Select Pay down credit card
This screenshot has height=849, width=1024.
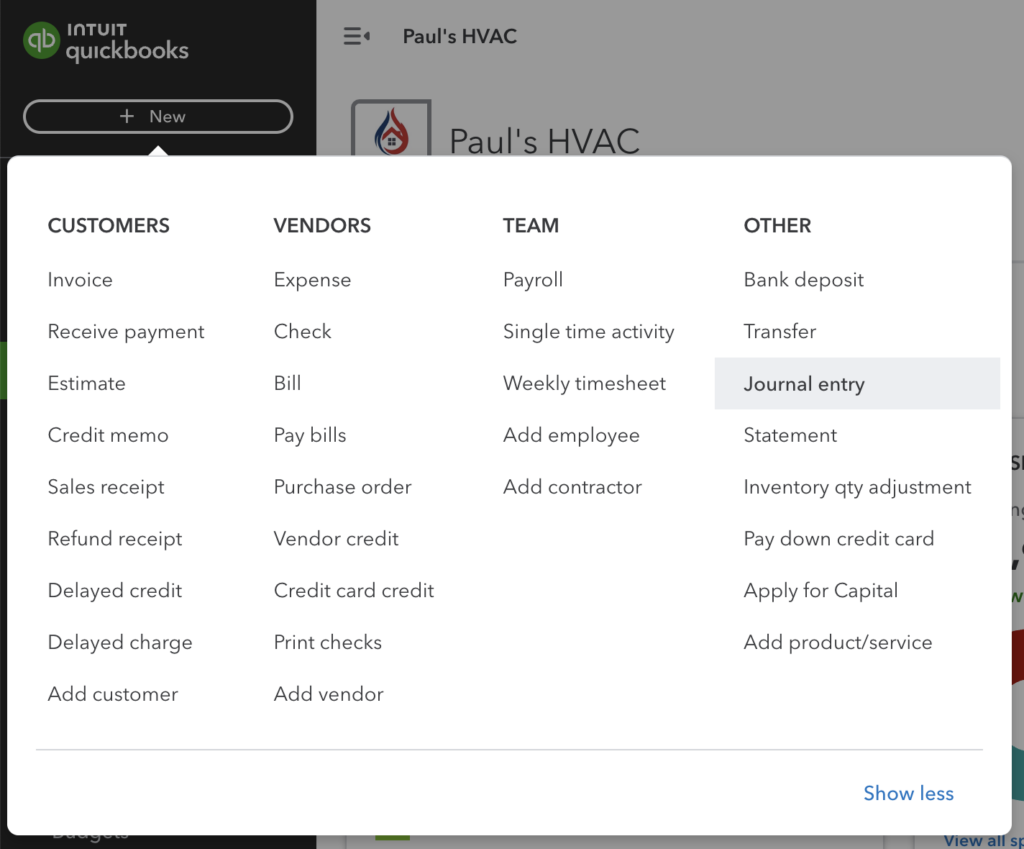click(x=838, y=539)
